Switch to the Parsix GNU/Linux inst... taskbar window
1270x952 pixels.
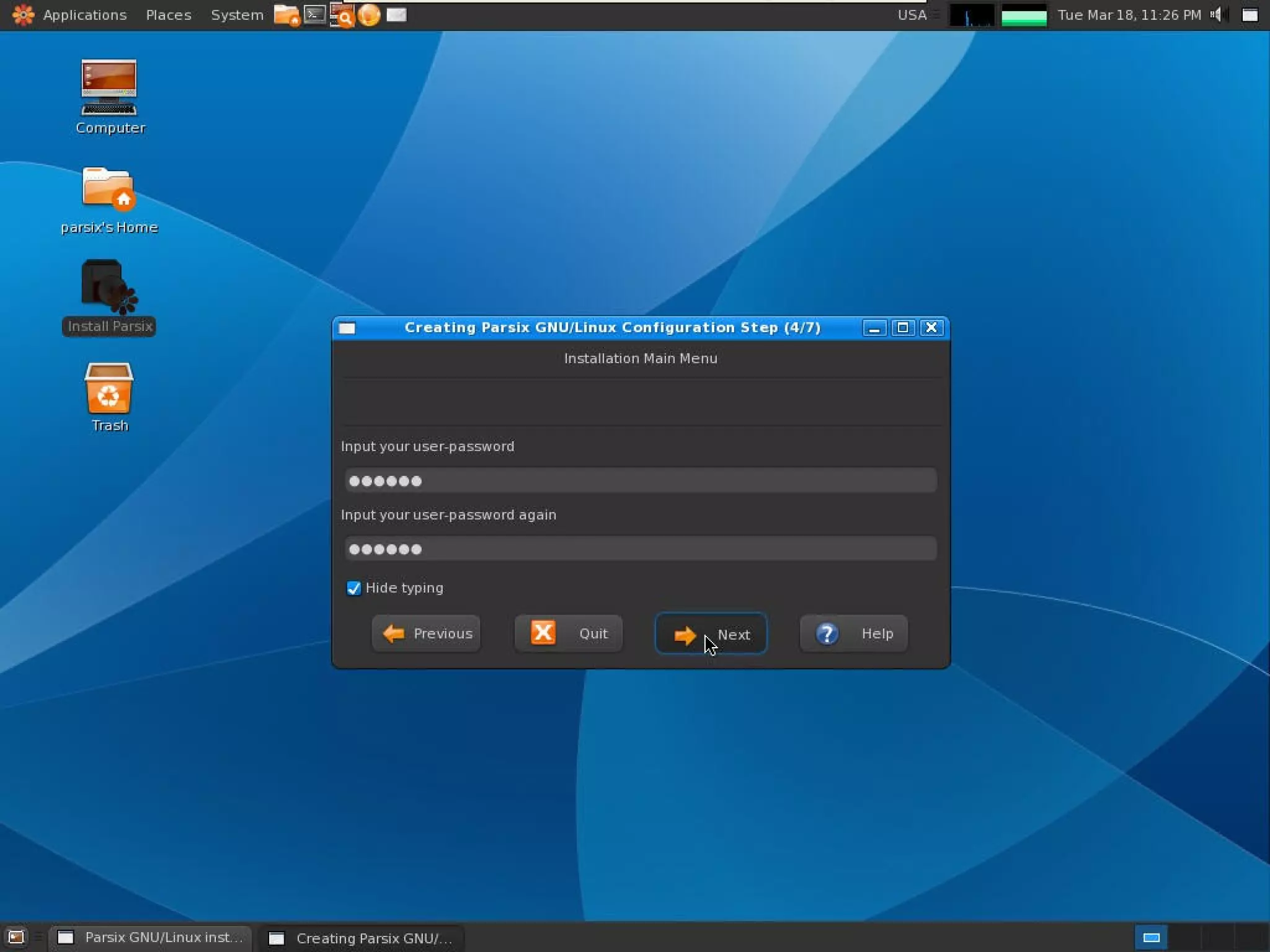tap(151, 938)
